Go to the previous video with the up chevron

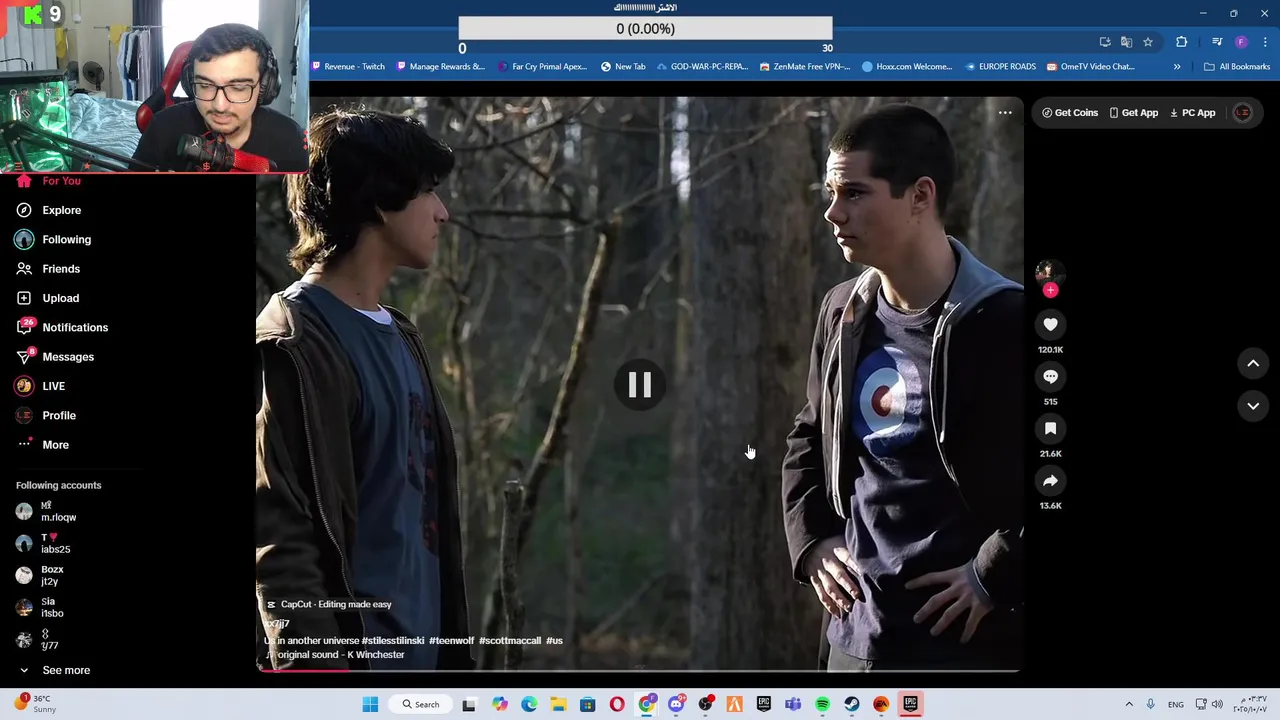tap(1253, 364)
